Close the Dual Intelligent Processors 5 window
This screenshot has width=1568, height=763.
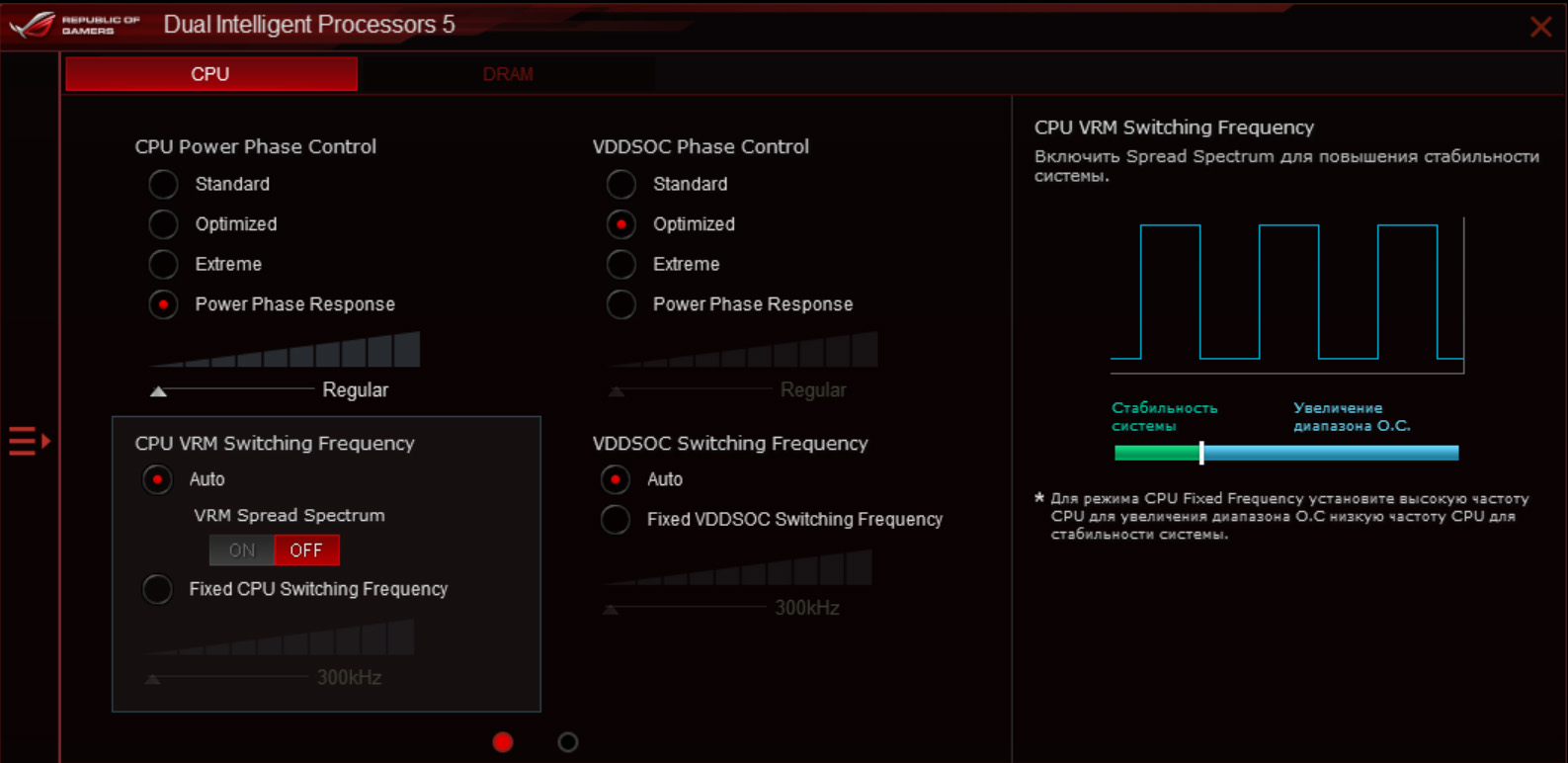(x=1540, y=27)
